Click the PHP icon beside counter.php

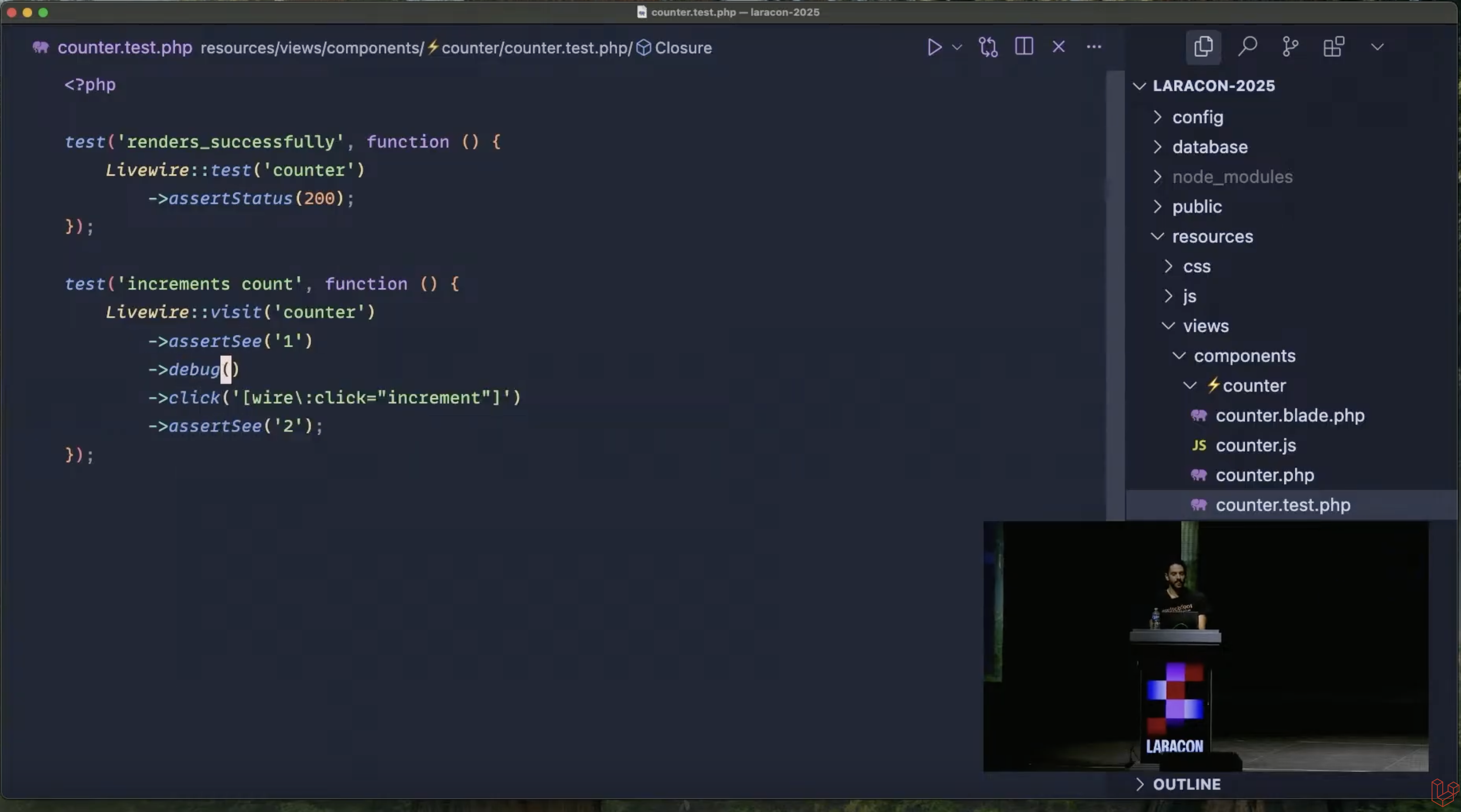pyautogui.click(x=1198, y=475)
